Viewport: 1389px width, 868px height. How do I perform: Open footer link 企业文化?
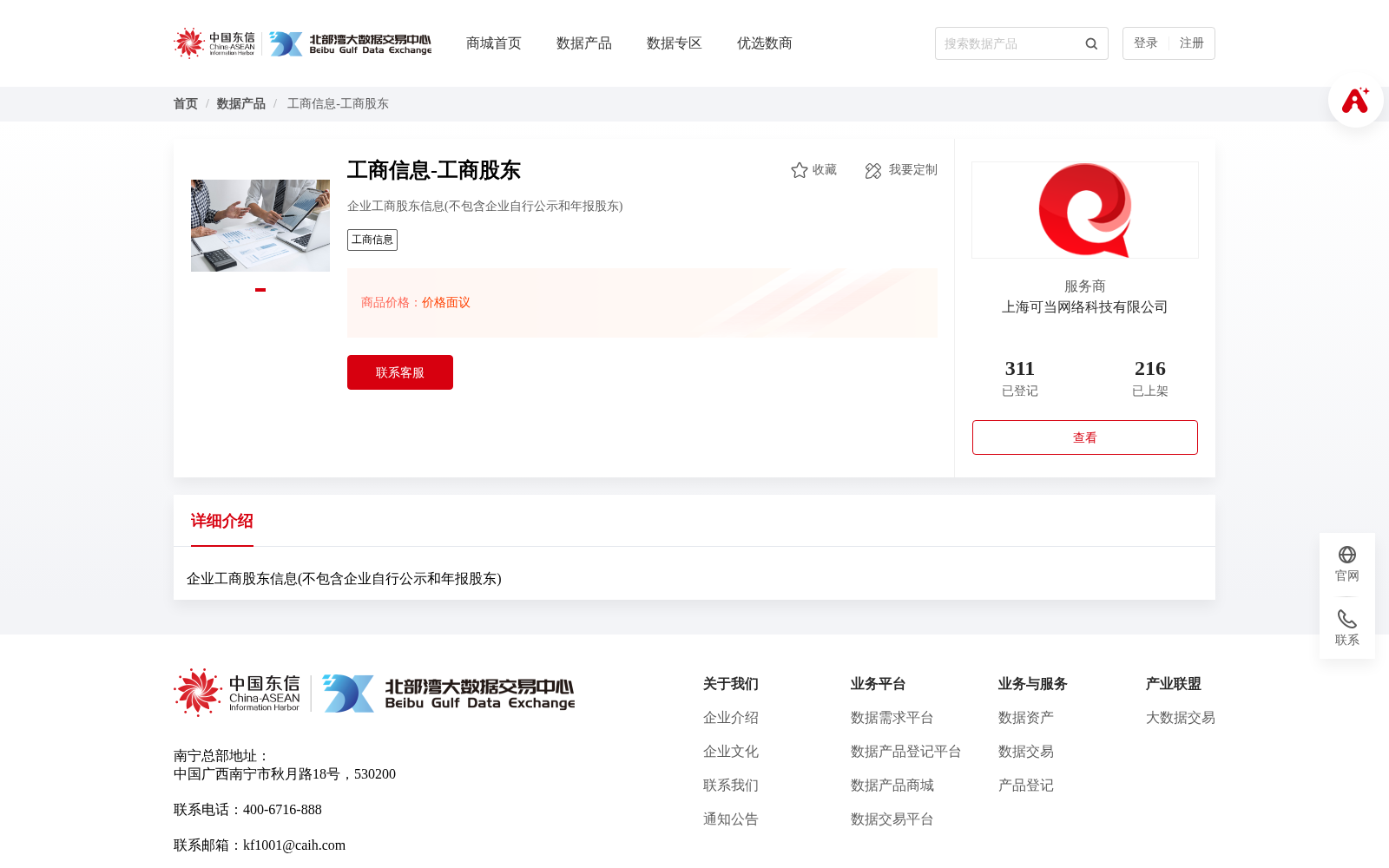tap(731, 752)
